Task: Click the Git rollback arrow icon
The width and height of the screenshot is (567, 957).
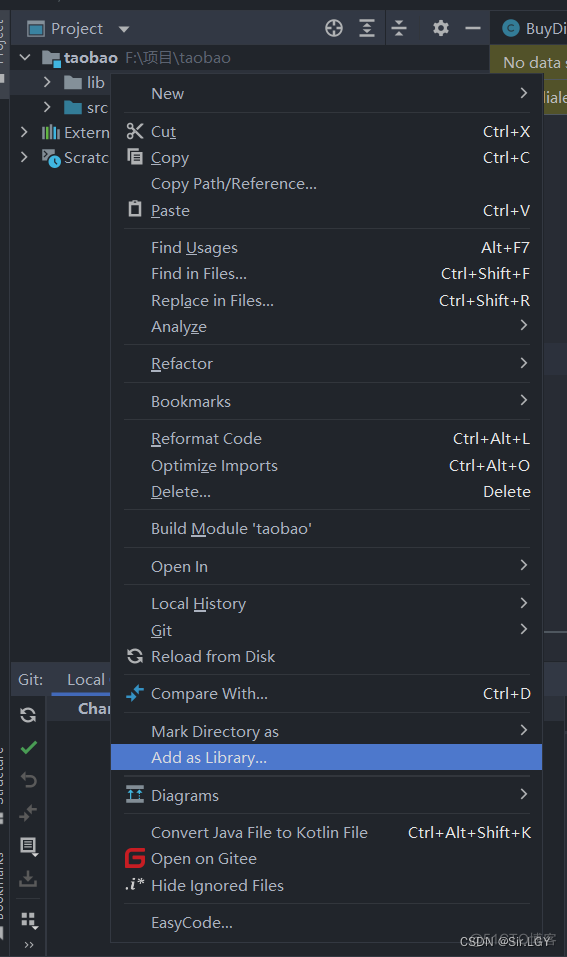Action: tap(29, 779)
